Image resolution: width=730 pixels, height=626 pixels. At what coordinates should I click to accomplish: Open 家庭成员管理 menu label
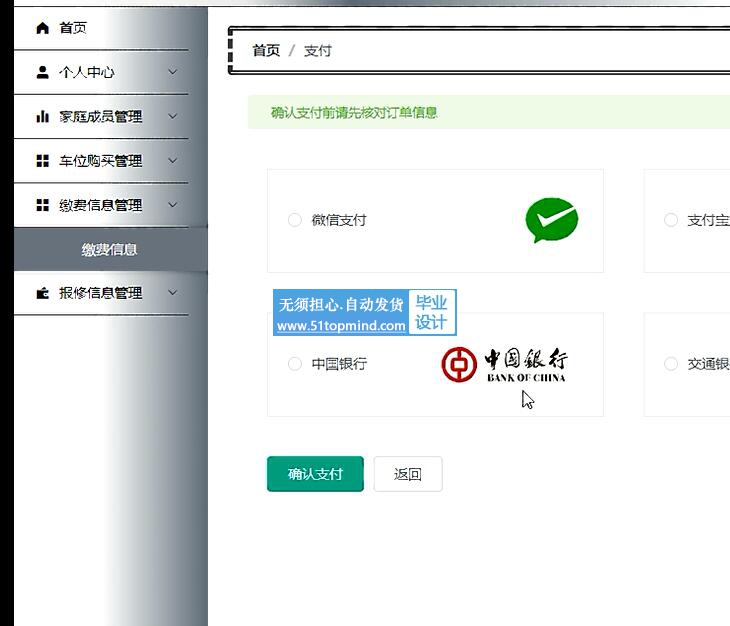pyautogui.click(x=101, y=116)
